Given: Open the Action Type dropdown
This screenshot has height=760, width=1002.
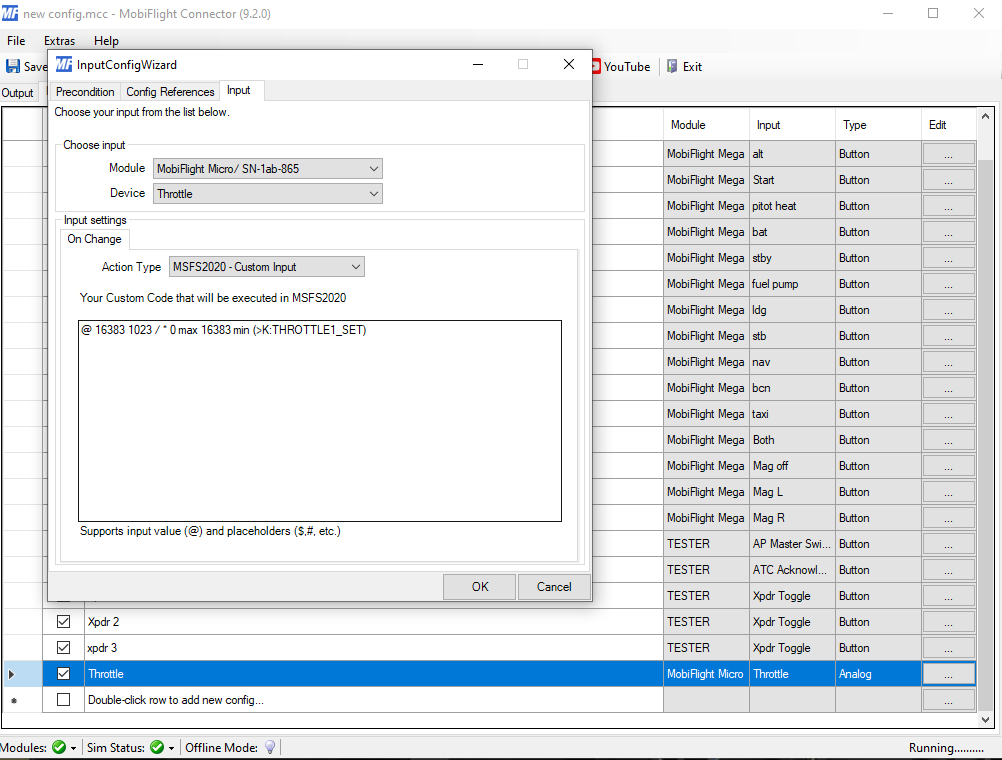Looking at the screenshot, I should click(266, 267).
